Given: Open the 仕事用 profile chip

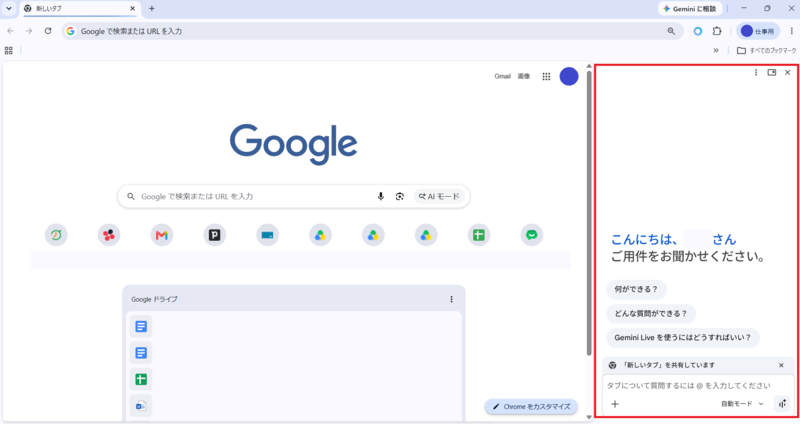Looking at the screenshot, I should tap(758, 31).
